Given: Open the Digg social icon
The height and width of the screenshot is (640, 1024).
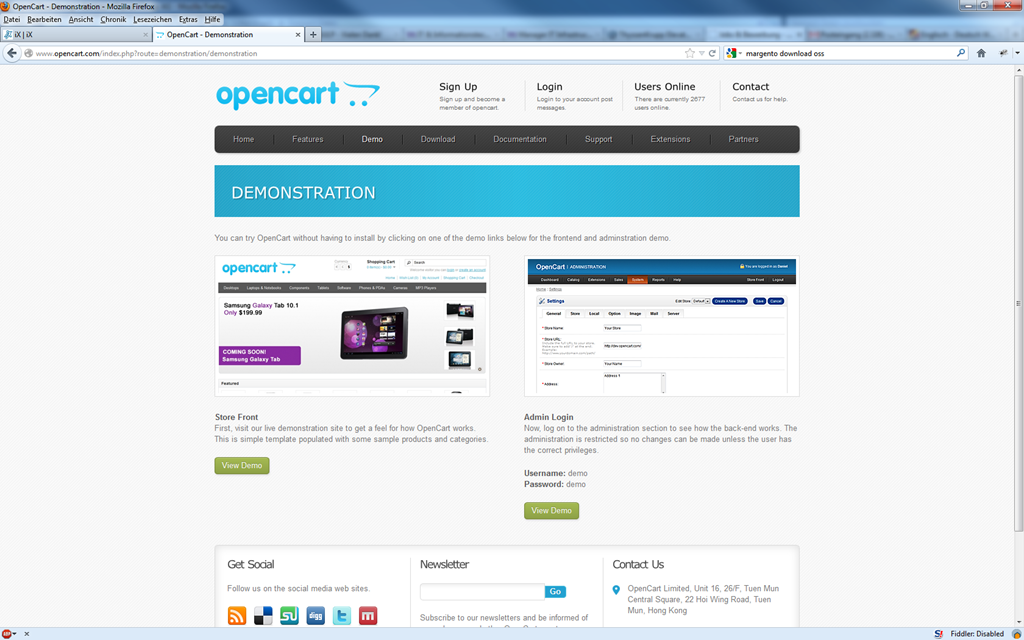Looking at the screenshot, I should [315, 616].
